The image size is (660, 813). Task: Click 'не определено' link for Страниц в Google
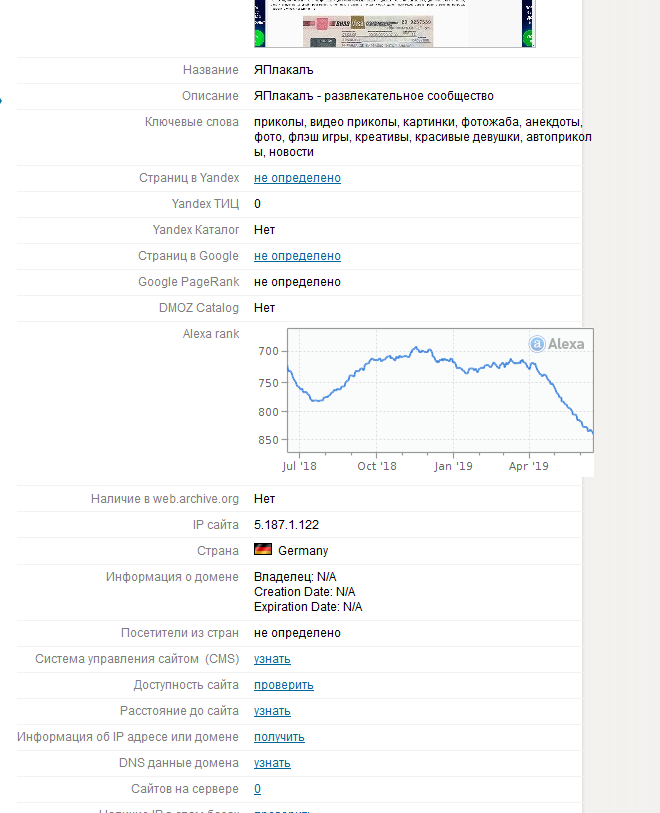pos(297,256)
